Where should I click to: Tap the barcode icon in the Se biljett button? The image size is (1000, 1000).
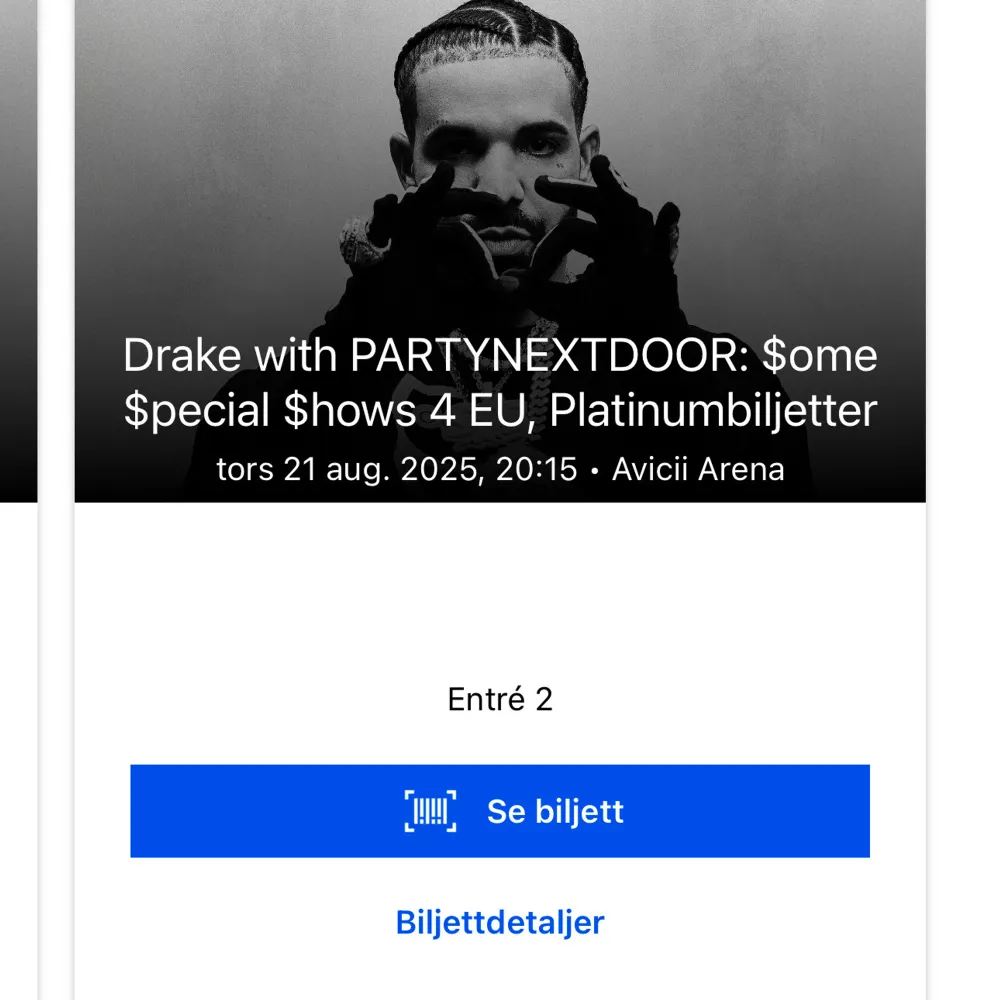(429, 811)
